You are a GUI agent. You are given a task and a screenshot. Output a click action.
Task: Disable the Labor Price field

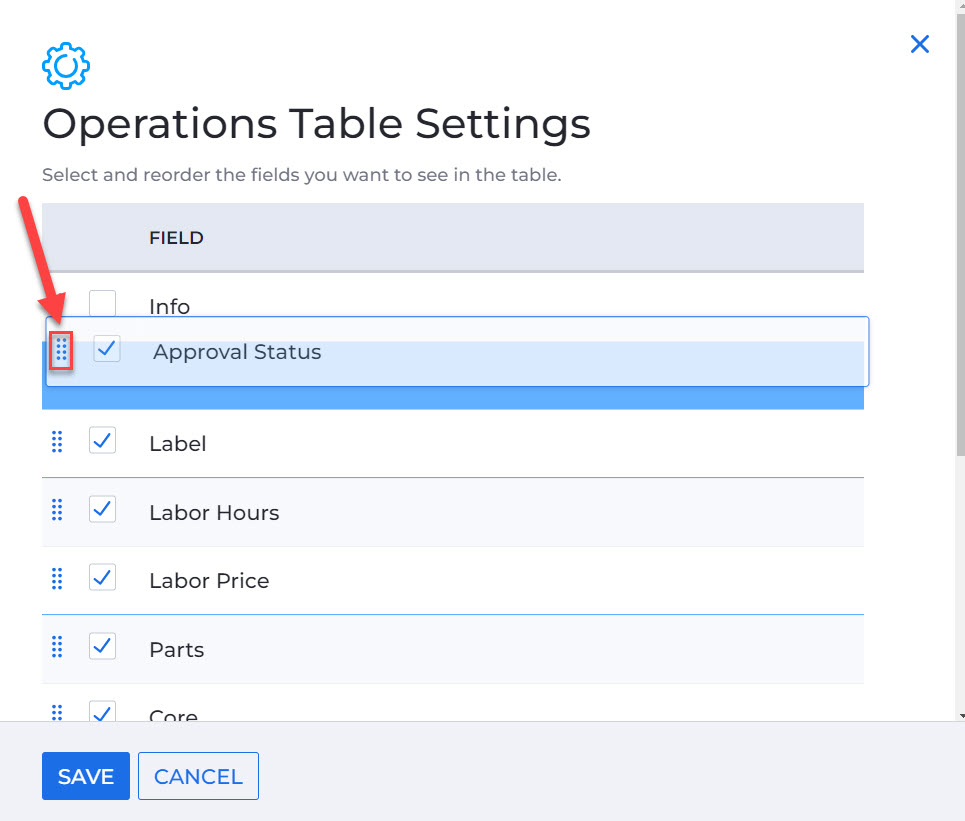click(101, 577)
